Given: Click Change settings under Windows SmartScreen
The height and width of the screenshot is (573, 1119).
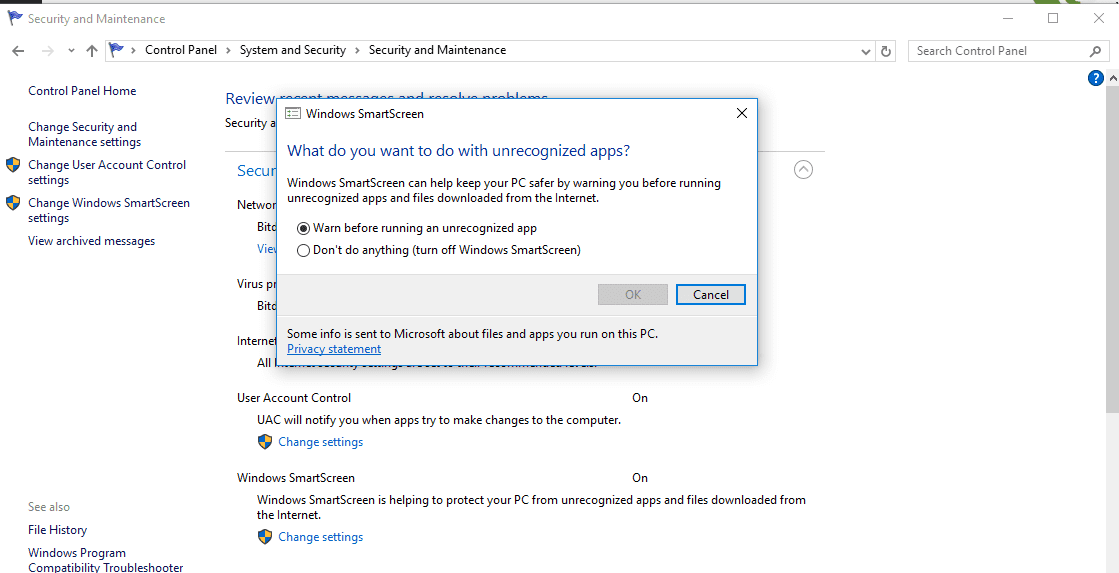Looking at the screenshot, I should coord(320,537).
